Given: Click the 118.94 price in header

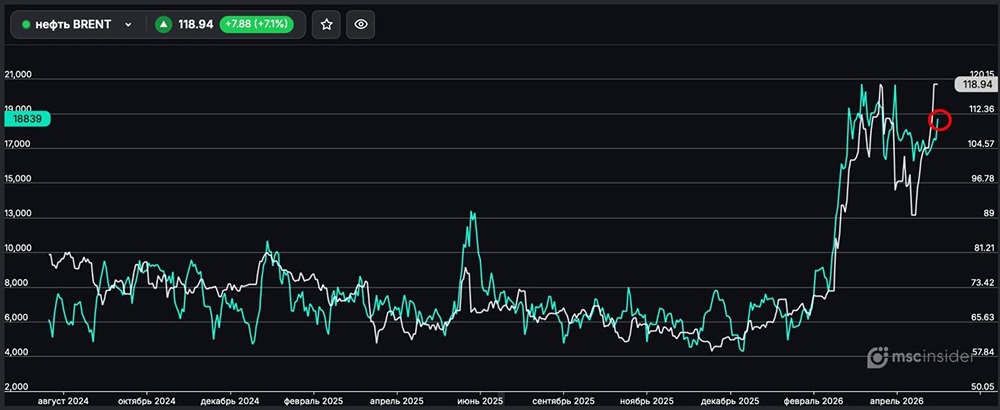Looking at the screenshot, I should click(x=196, y=24).
